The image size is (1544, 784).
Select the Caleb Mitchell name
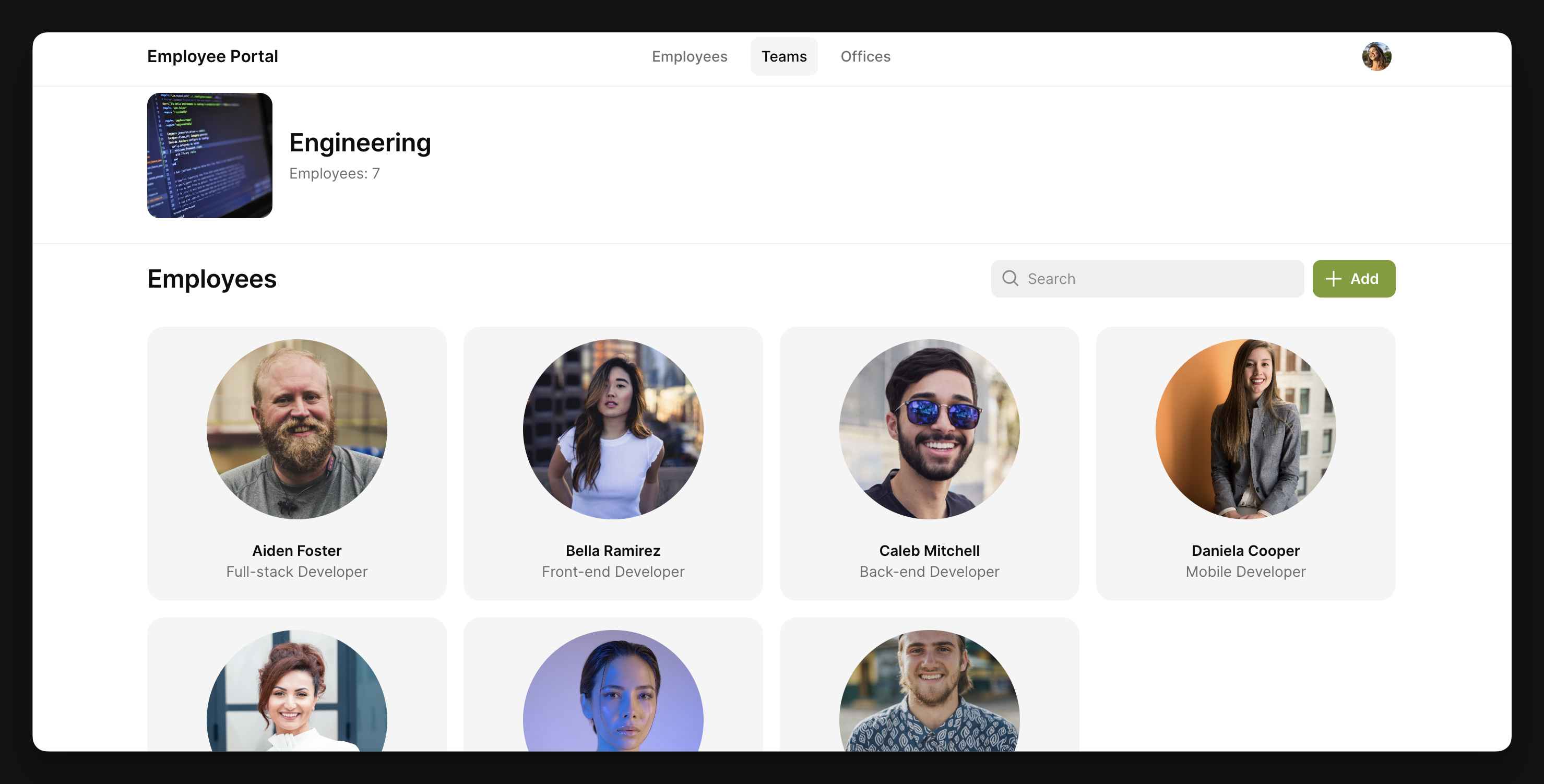click(x=929, y=550)
